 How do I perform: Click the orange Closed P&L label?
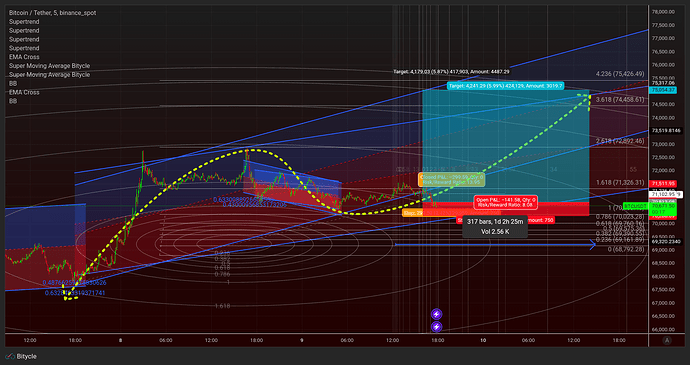coord(451,179)
